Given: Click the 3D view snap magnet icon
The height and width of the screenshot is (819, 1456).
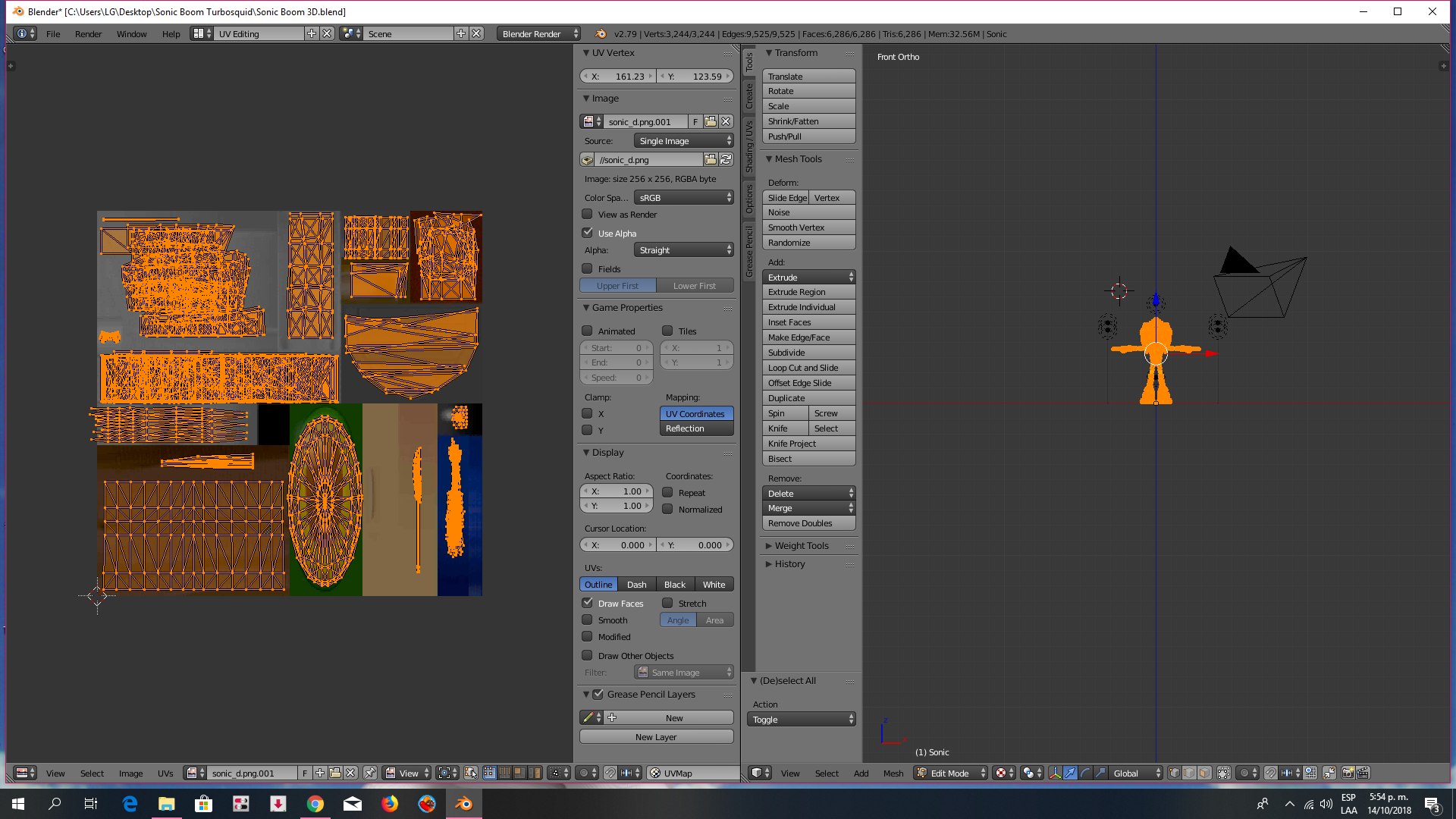Looking at the screenshot, I should [1271, 773].
